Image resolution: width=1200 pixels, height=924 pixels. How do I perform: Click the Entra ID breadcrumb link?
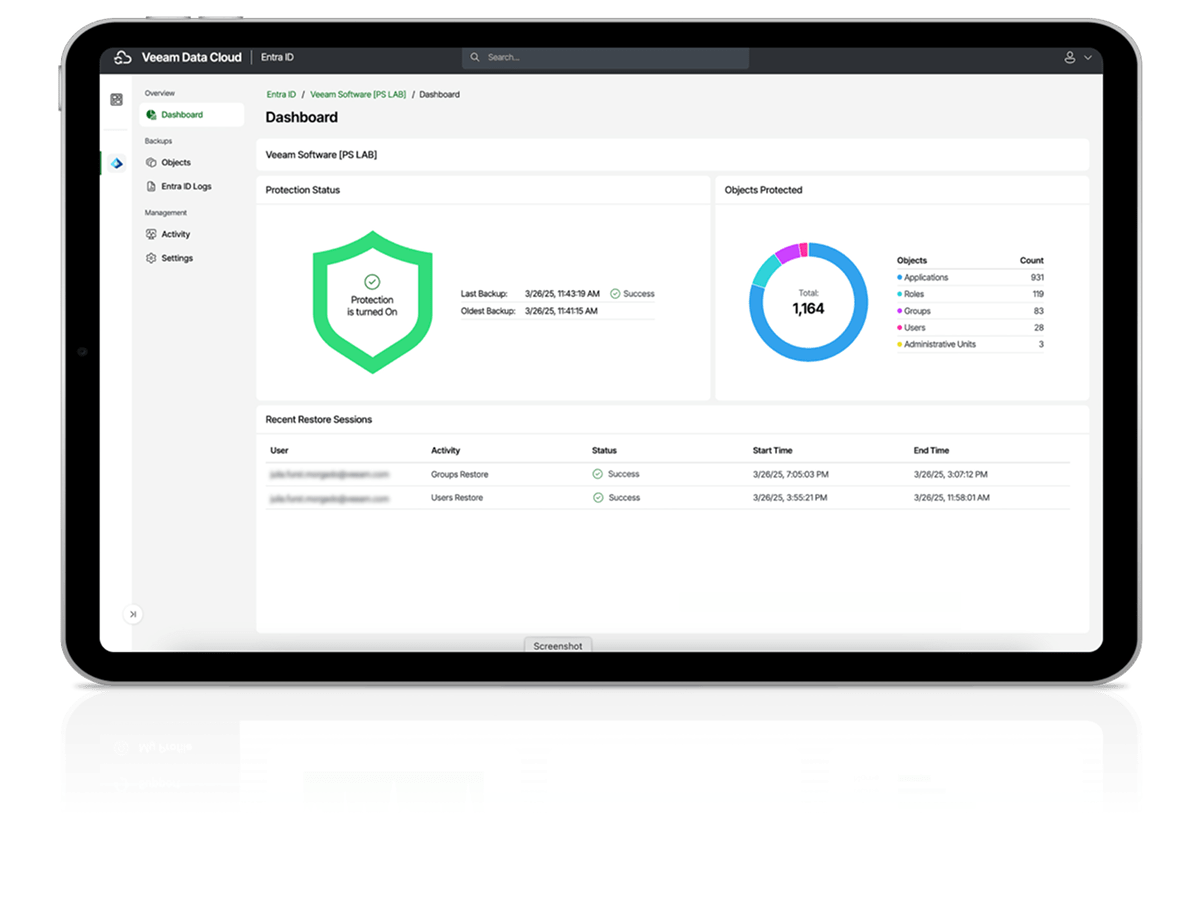point(280,94)
